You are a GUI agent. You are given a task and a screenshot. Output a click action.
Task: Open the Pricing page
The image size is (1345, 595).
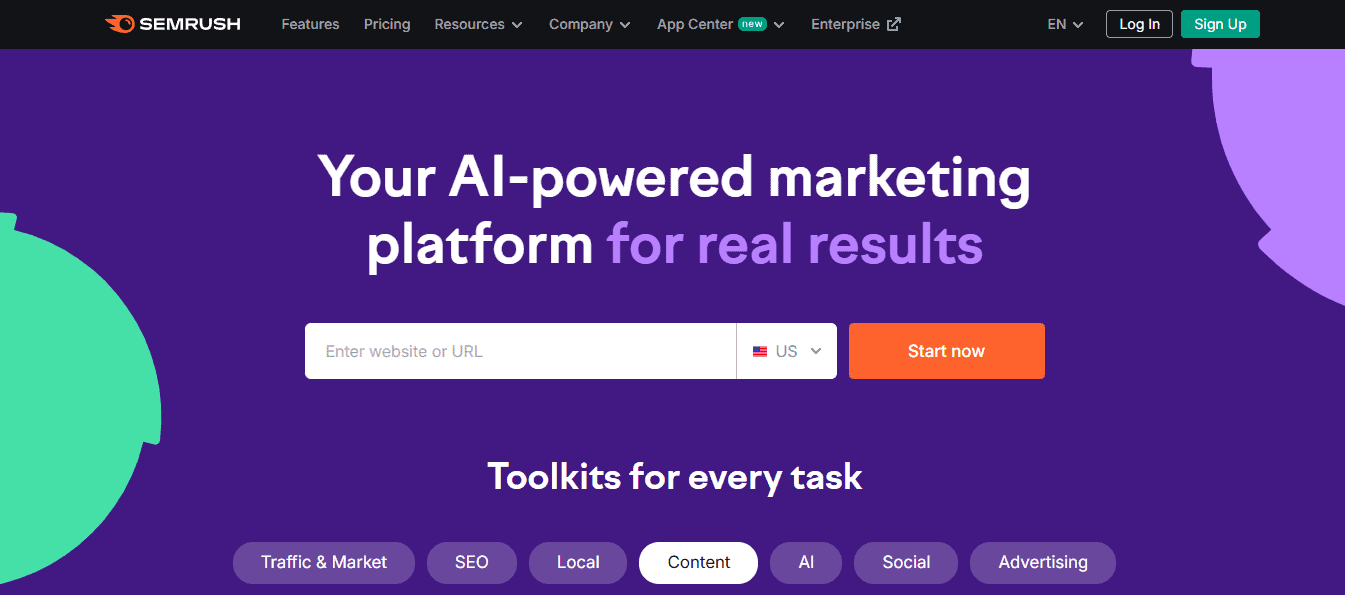(x=387, y=24)
